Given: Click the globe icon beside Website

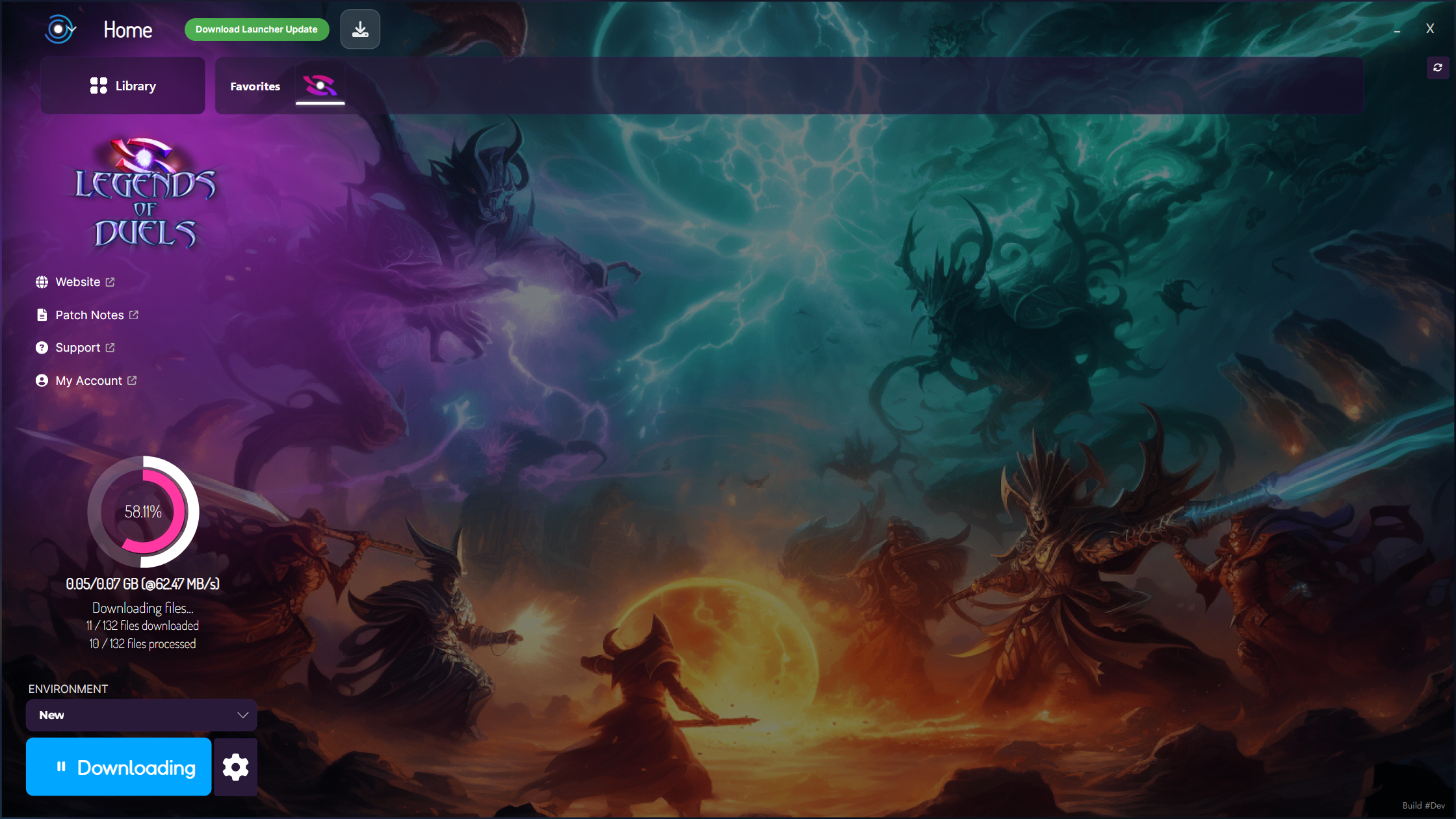Looking at the screenshot, I should tap(42, 282).
